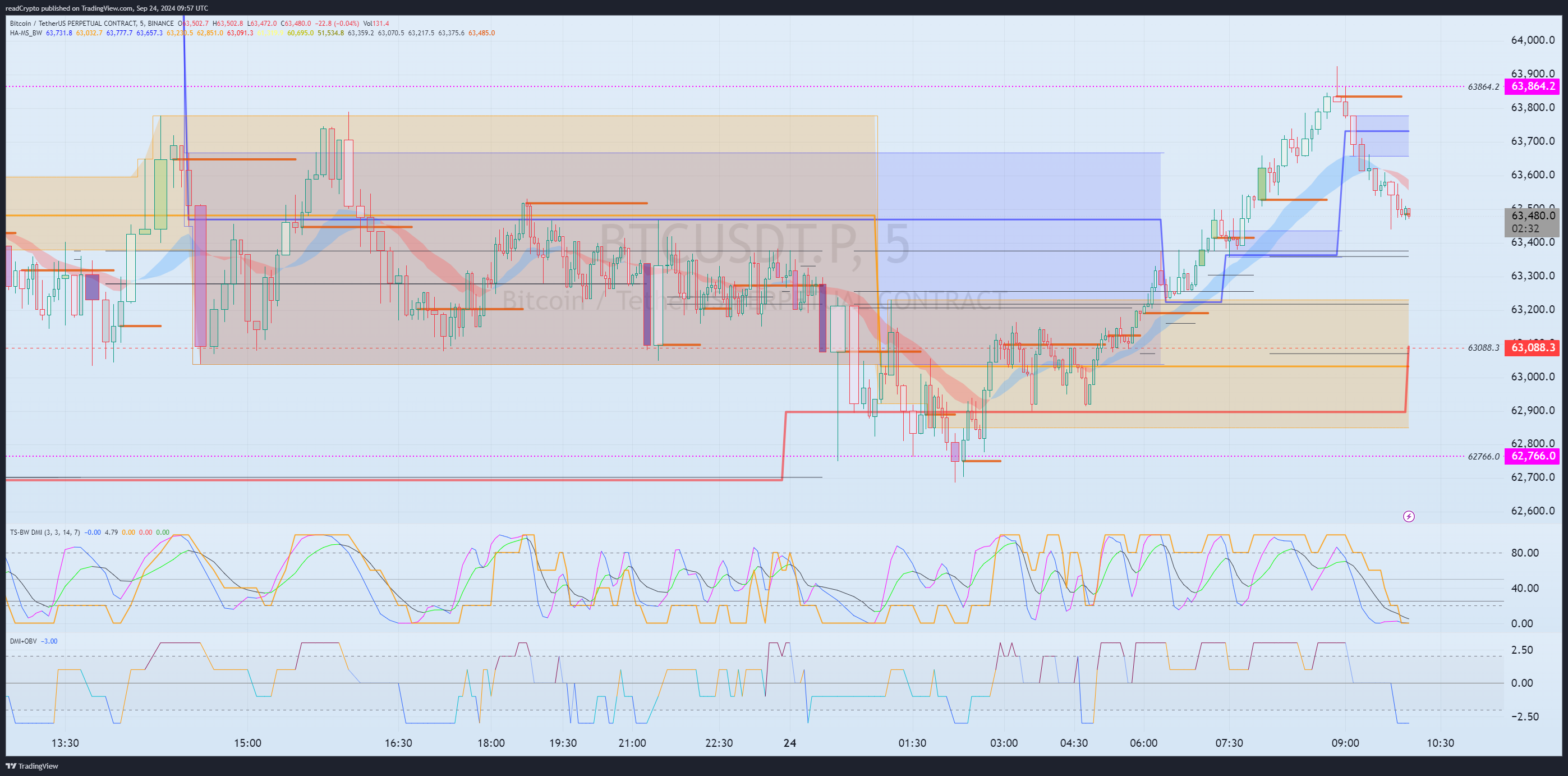
Task: Click the bold 24 date marker on time axis
Action: tap(789, 743)
